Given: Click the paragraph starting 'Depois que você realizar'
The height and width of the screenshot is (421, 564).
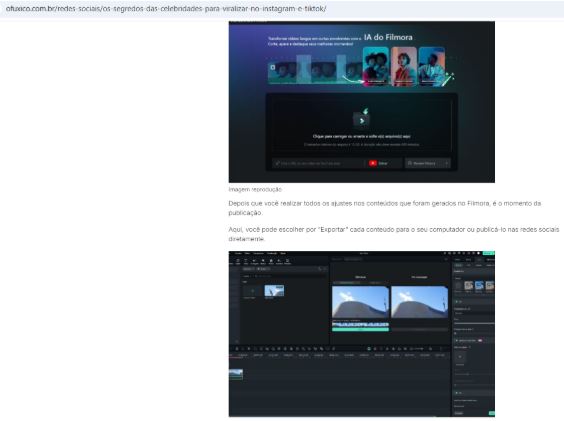Looking at the screenshot, I should pyautogui.click(x=385, y=208).
